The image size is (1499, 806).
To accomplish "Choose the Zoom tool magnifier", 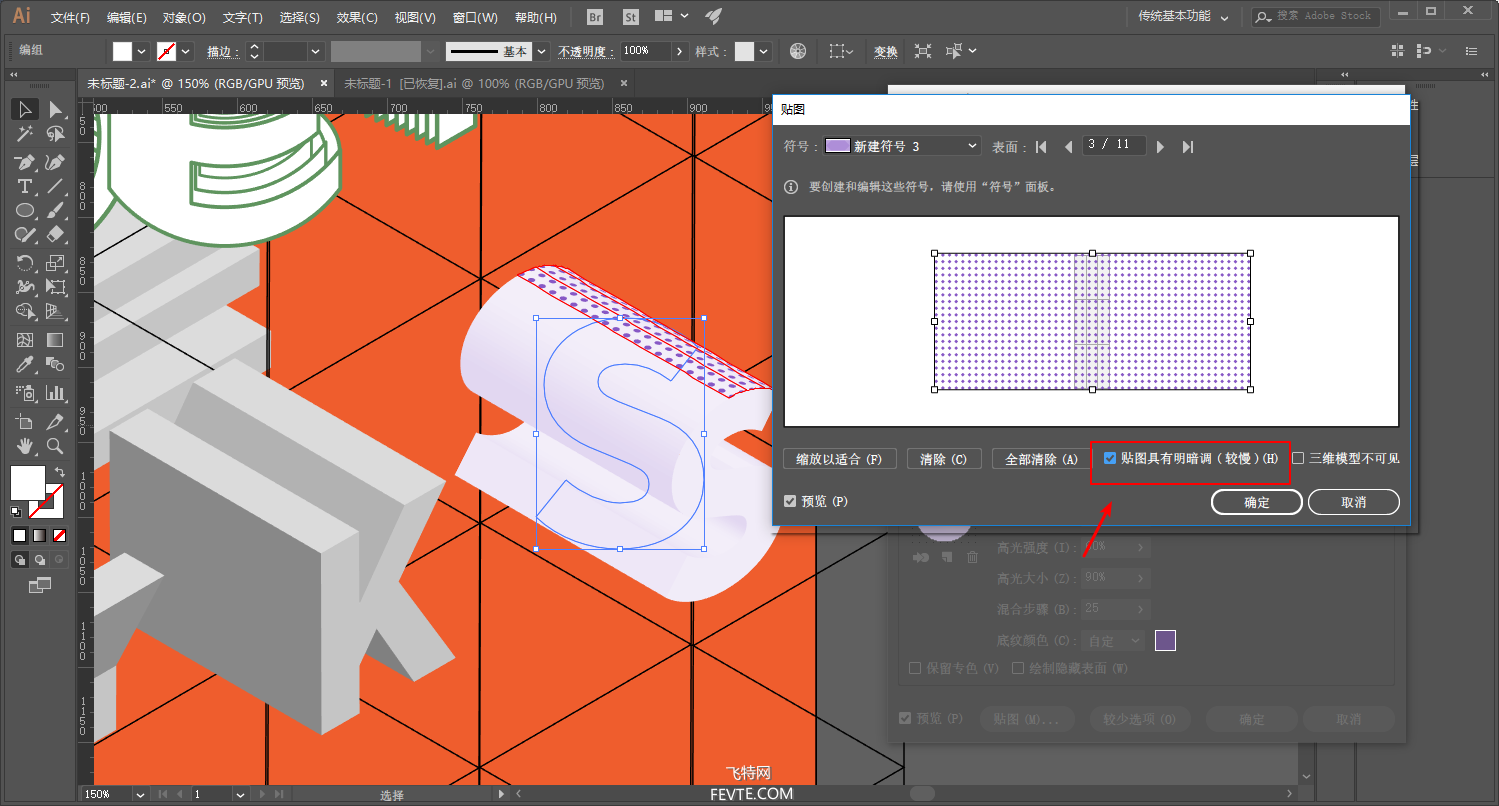I will [56, 446].
